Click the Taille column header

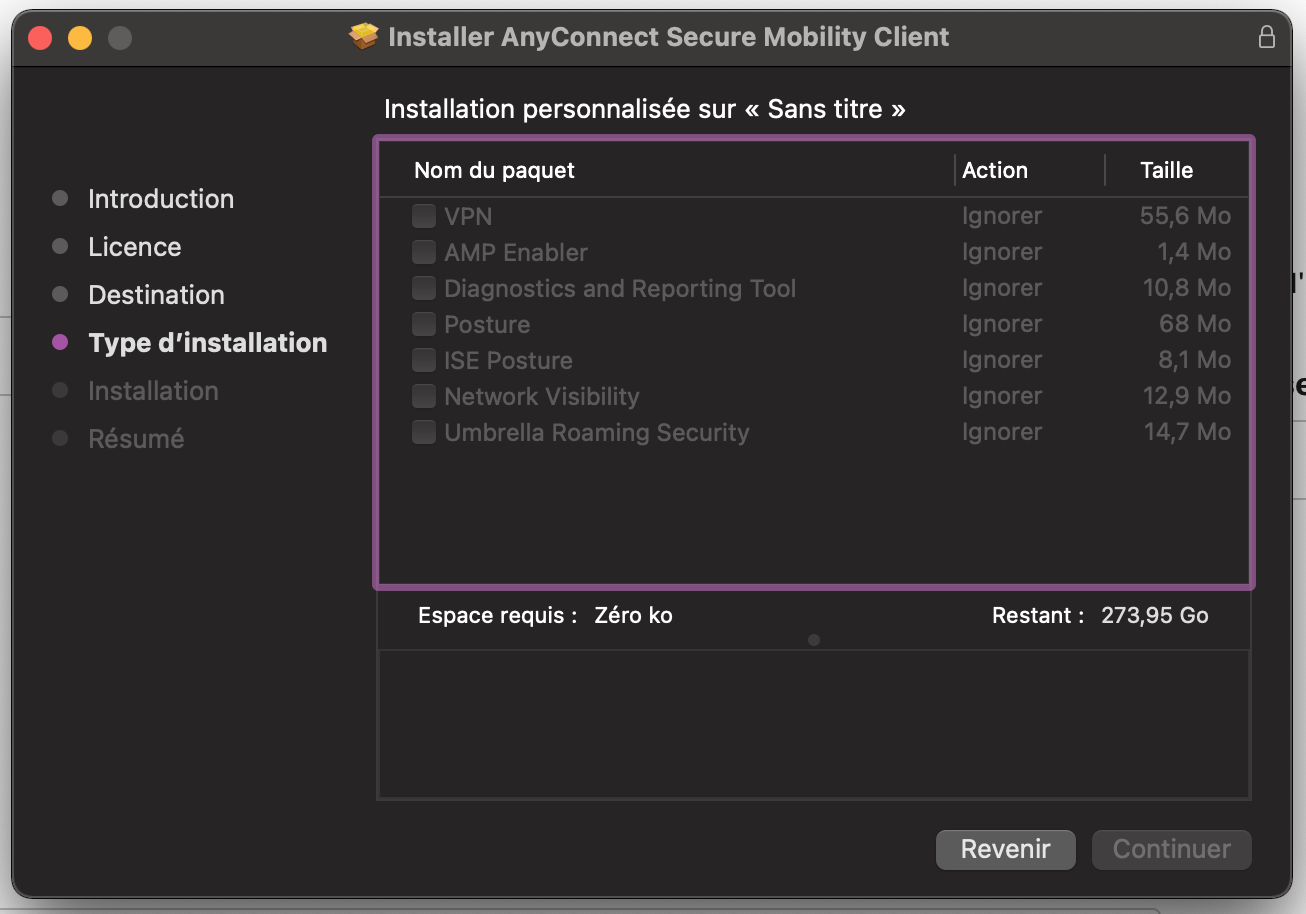tap(1166, 170)
